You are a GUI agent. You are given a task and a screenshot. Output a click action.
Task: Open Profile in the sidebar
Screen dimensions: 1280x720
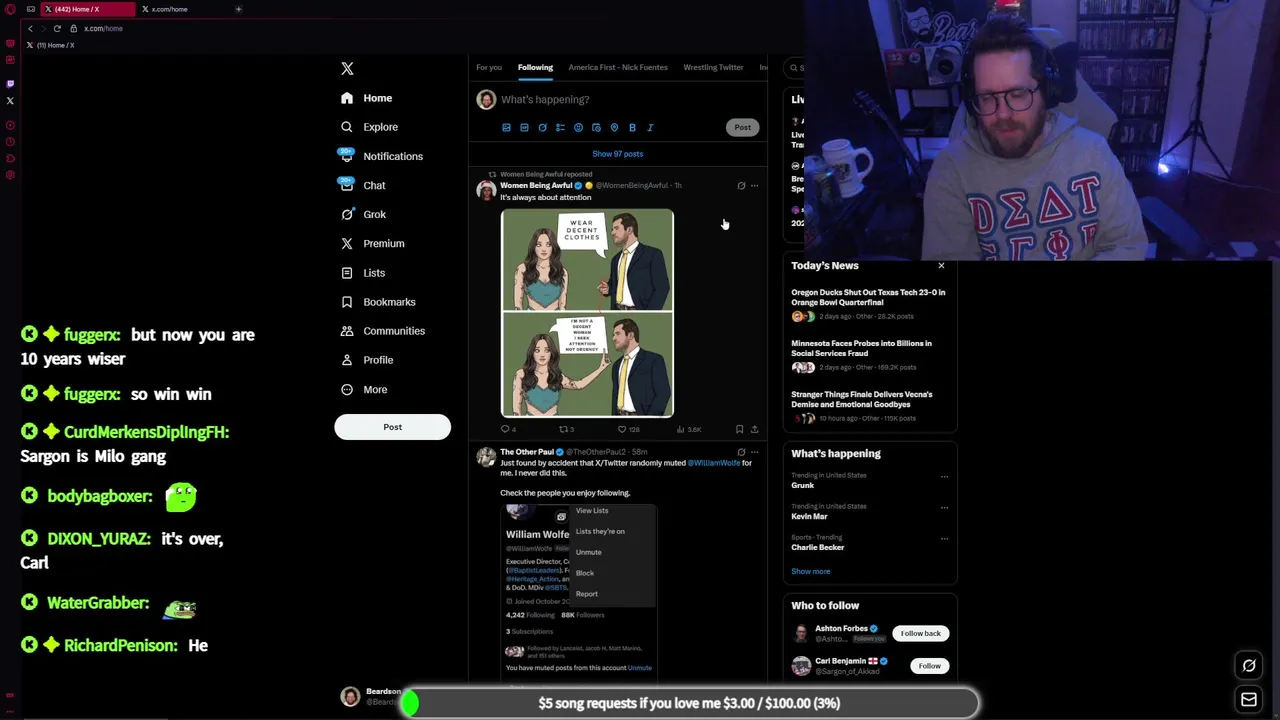(x=367, y=359)
